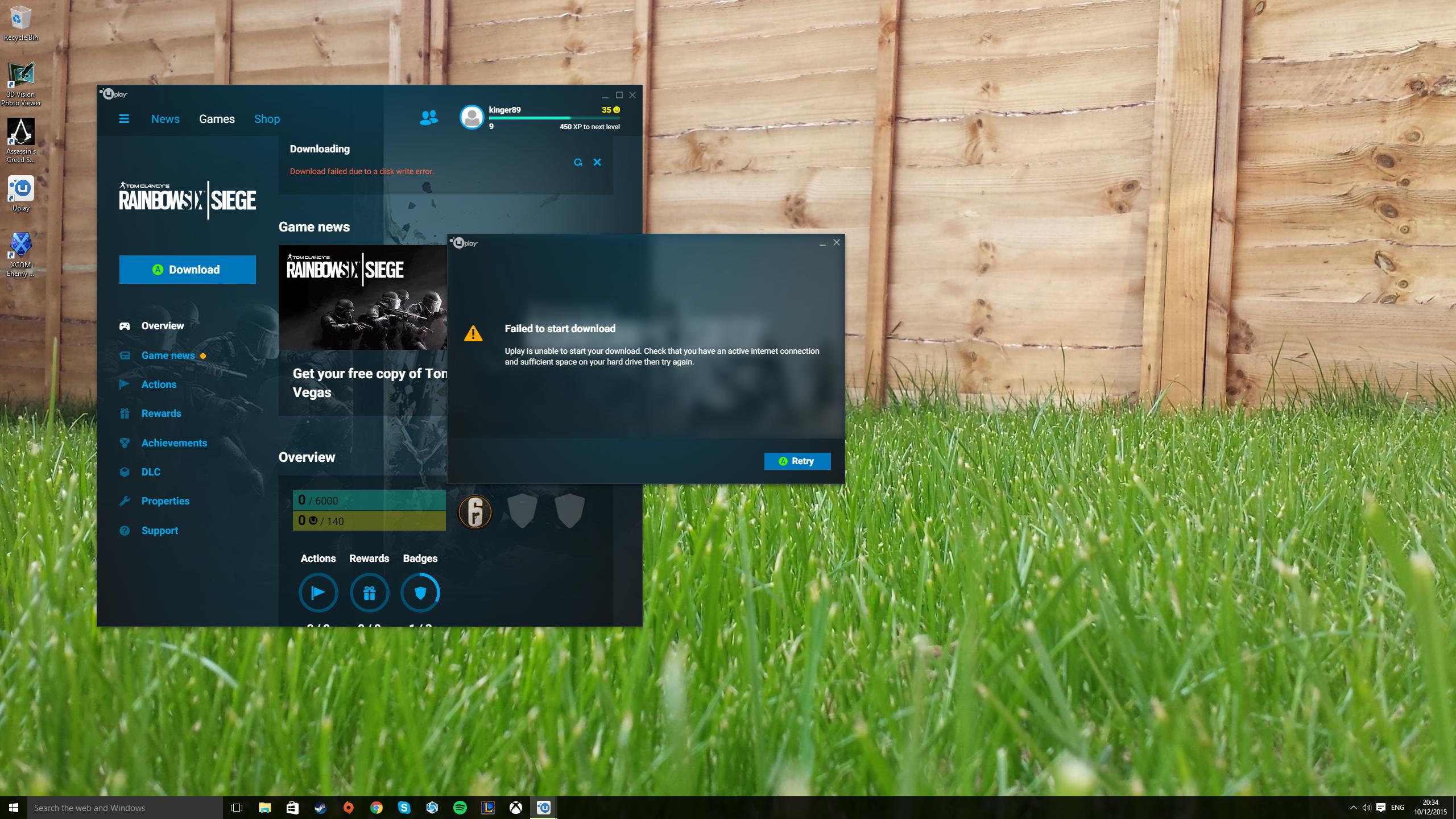1456x819 pixels.
Task: Open Support in the game sidebar
Action: click(159, 531)
